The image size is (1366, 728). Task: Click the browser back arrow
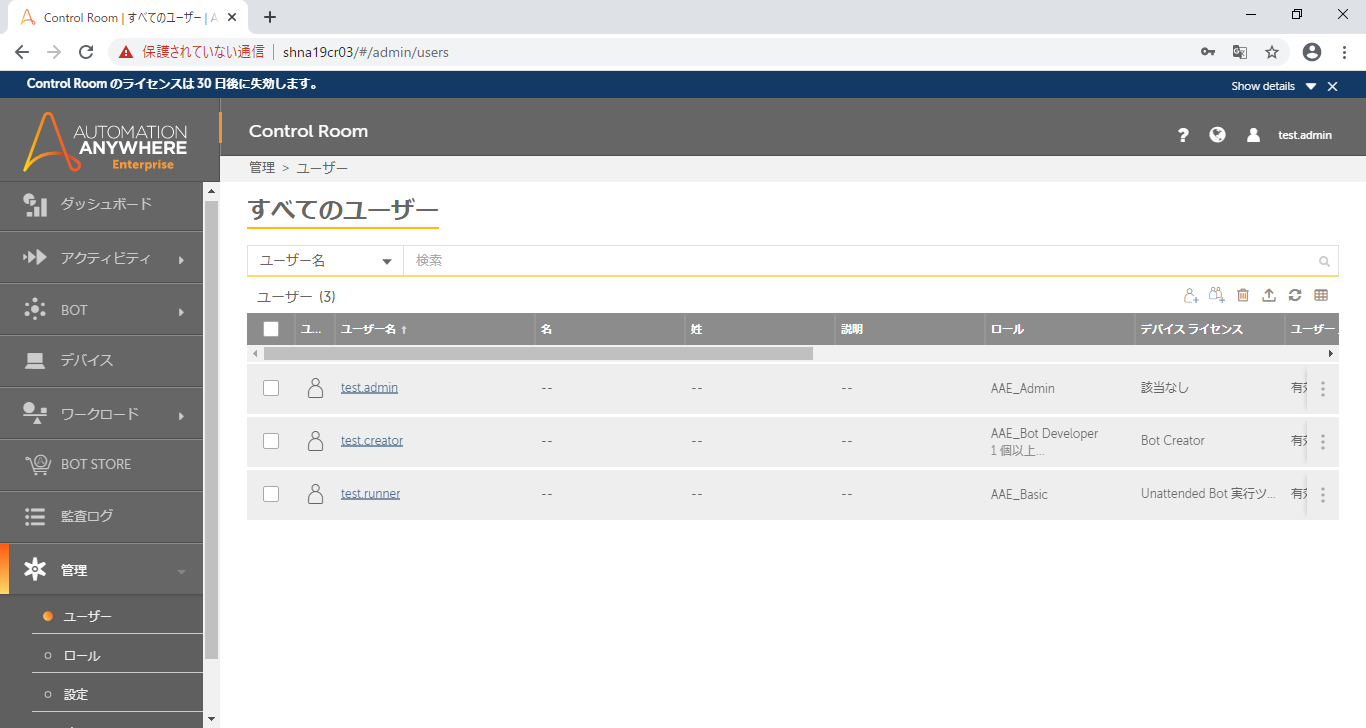click(x=22, y=52)
